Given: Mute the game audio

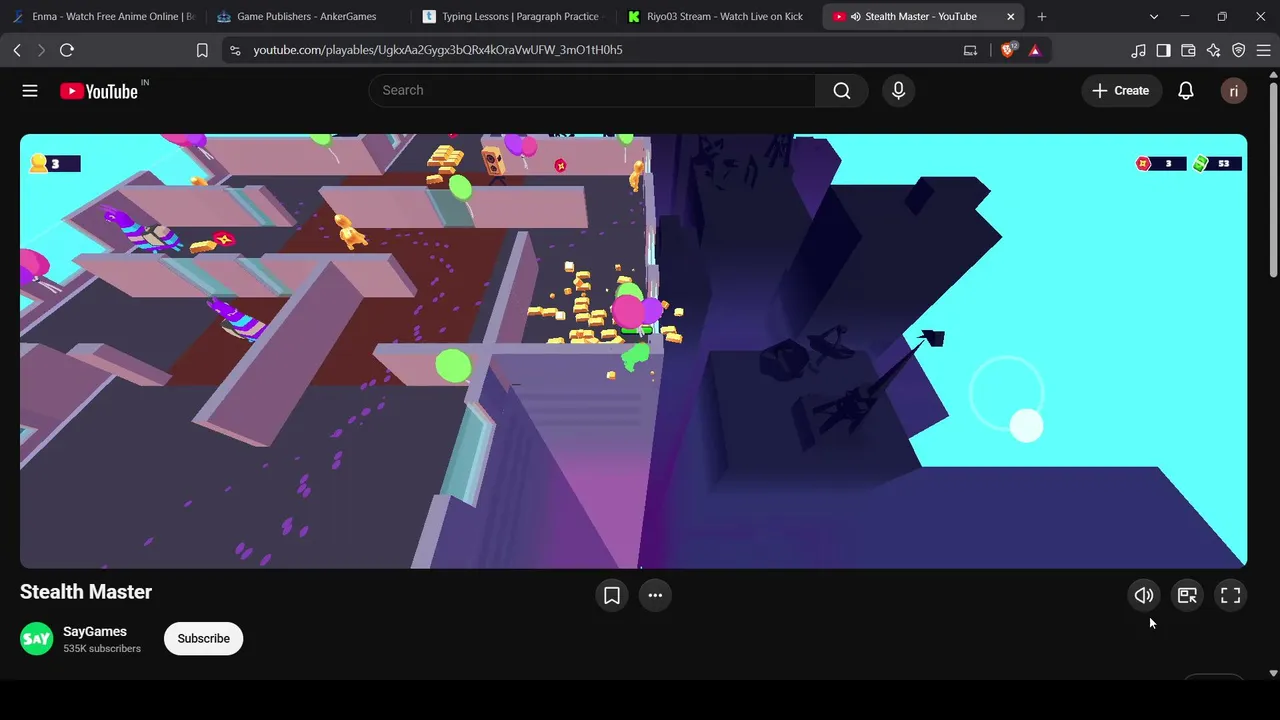Looking at the screenshot, I should (1144, 596).
